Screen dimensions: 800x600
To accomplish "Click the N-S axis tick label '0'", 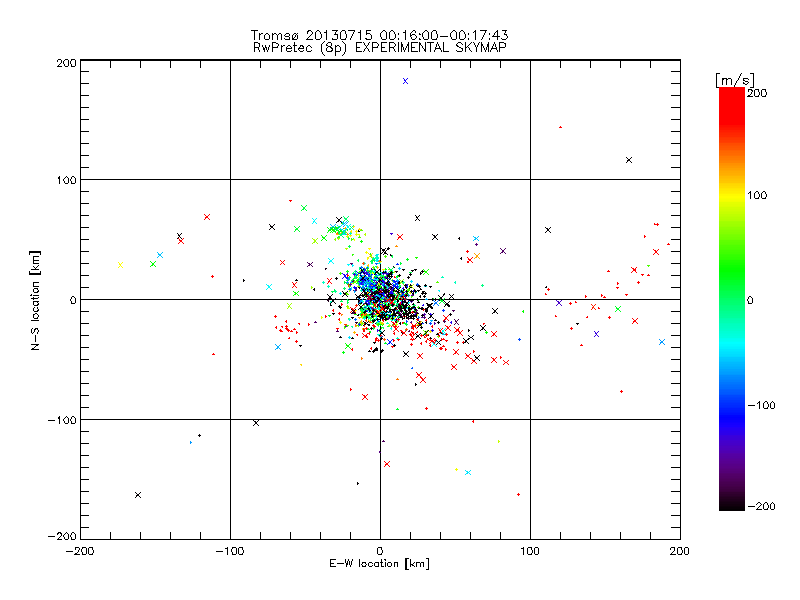I will pyautogui.click(x=73, y=300).
